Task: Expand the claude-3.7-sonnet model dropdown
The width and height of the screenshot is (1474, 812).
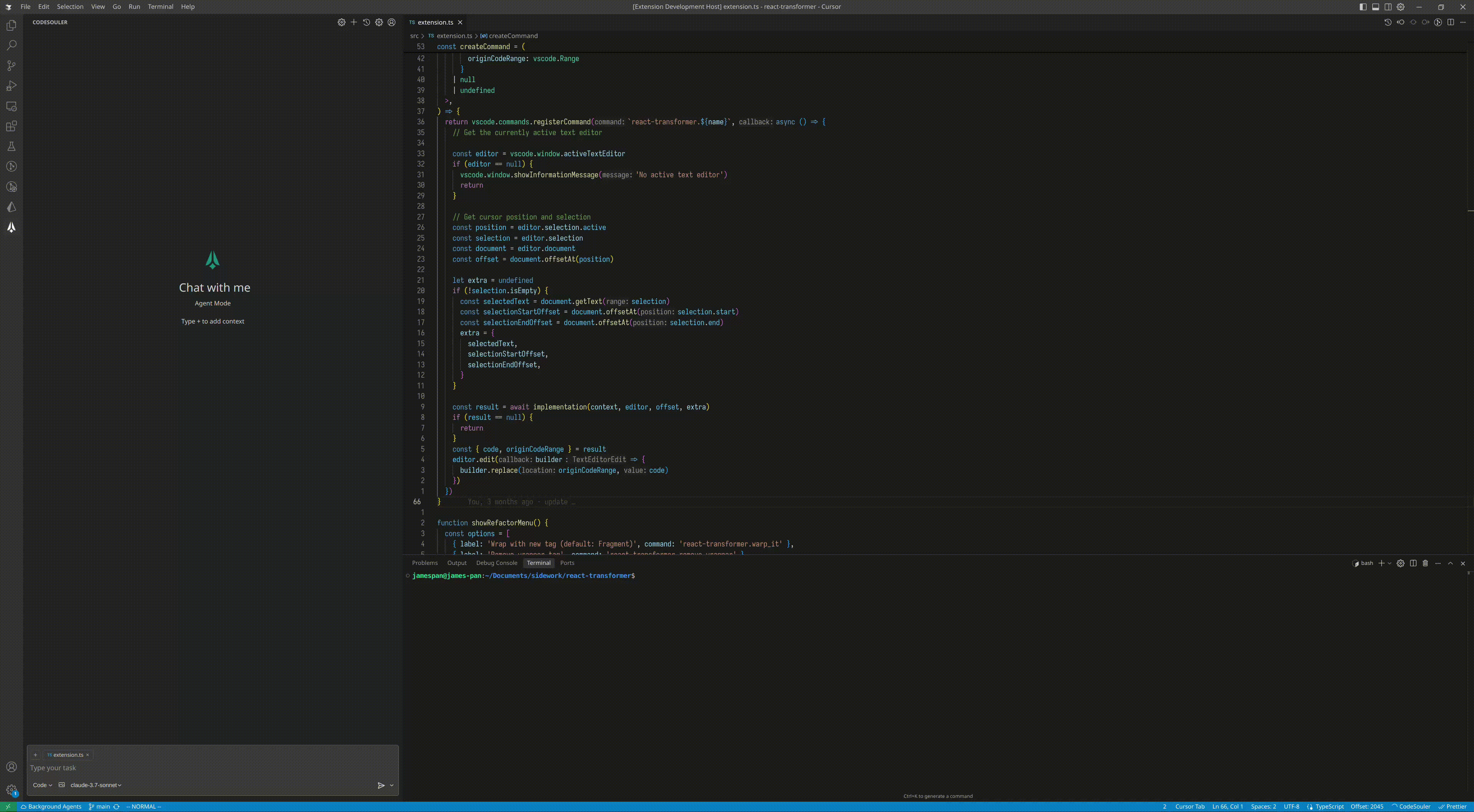Action: (x=96, y=785)
